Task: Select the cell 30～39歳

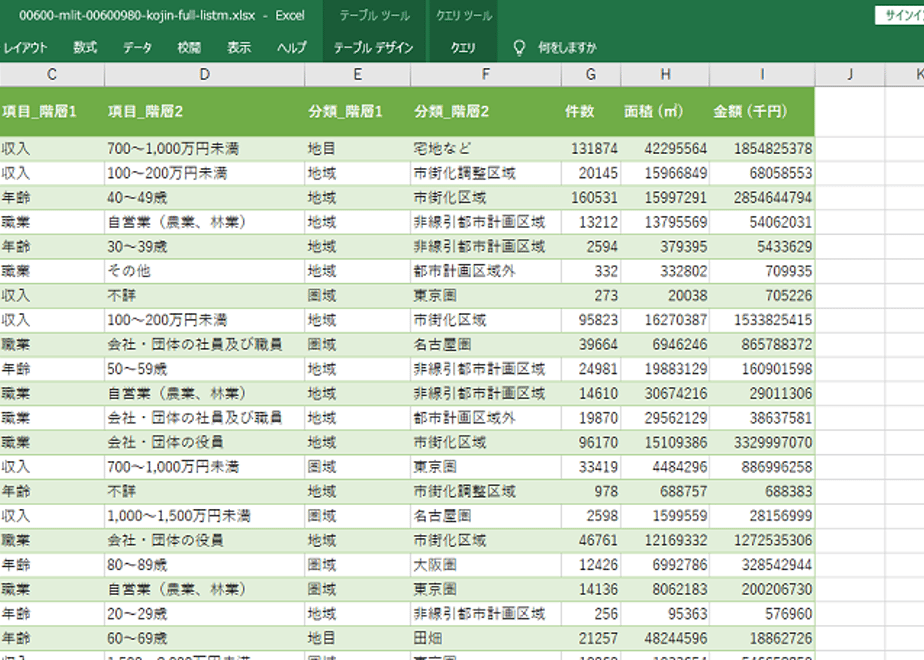Action: [x=204, y=246]
